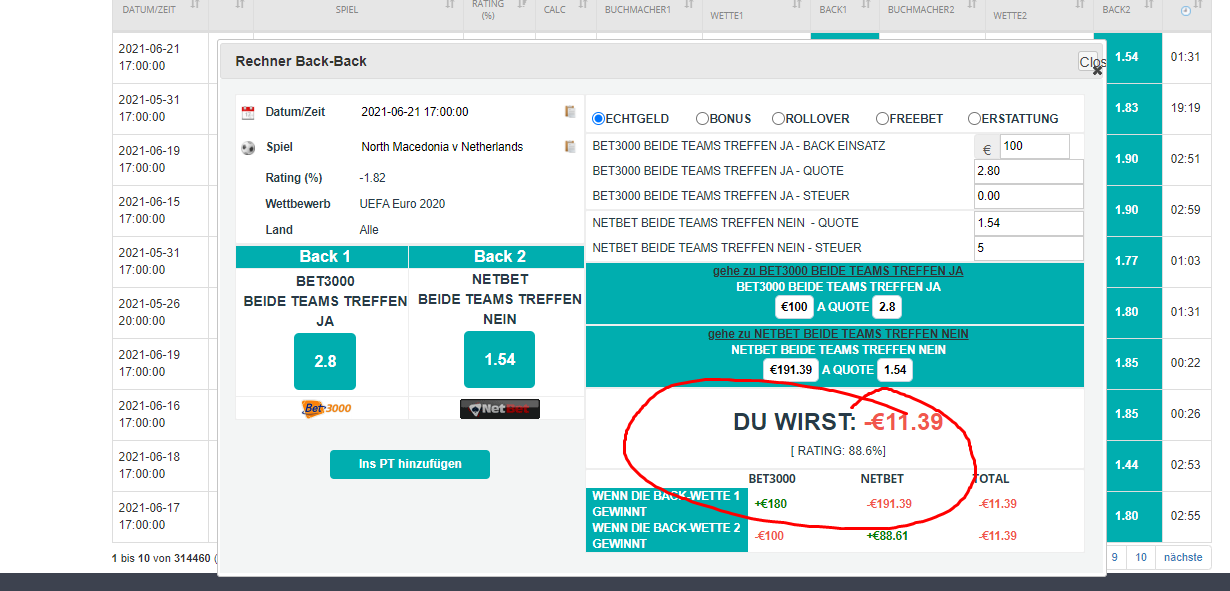The image size is (1230, 591).
Task: Click the time cell 02:55 in the last column
Action: point(1185,516)
